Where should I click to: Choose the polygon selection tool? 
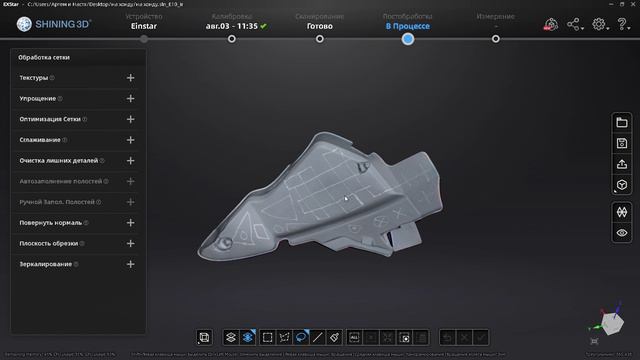click(284, 338)
